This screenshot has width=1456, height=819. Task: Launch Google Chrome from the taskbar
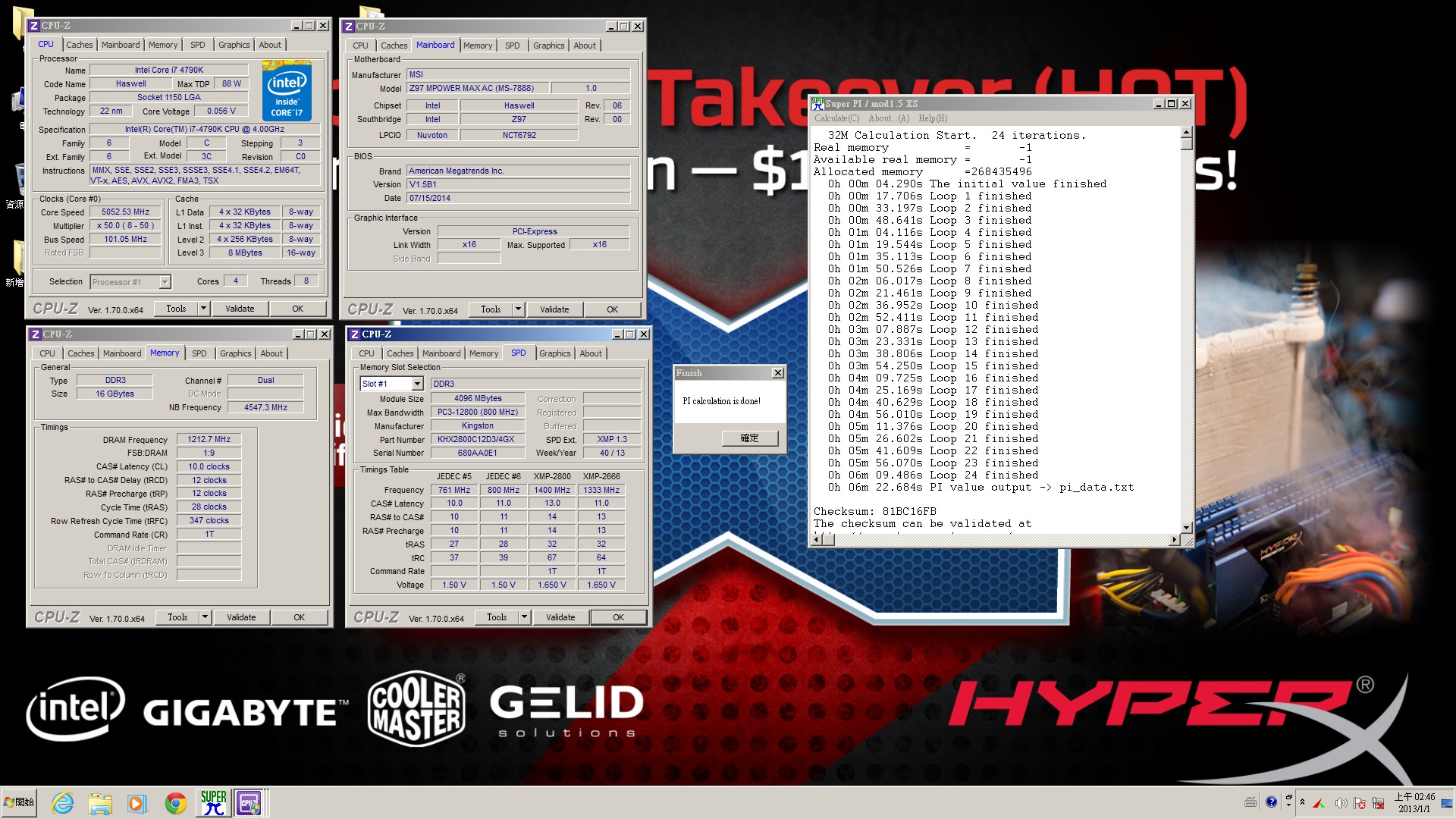tap(175, 802)
